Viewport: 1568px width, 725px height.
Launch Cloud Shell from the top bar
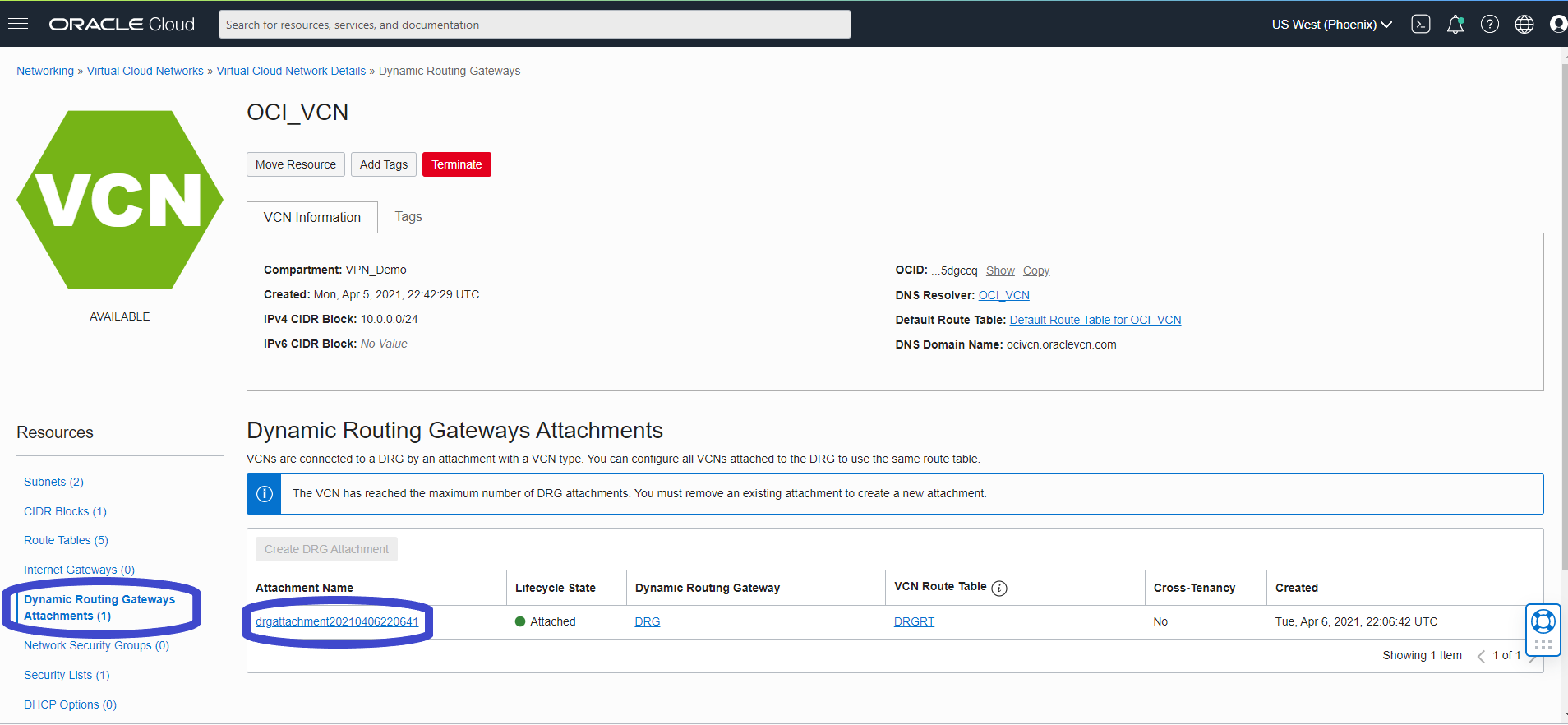[1420, 25]
